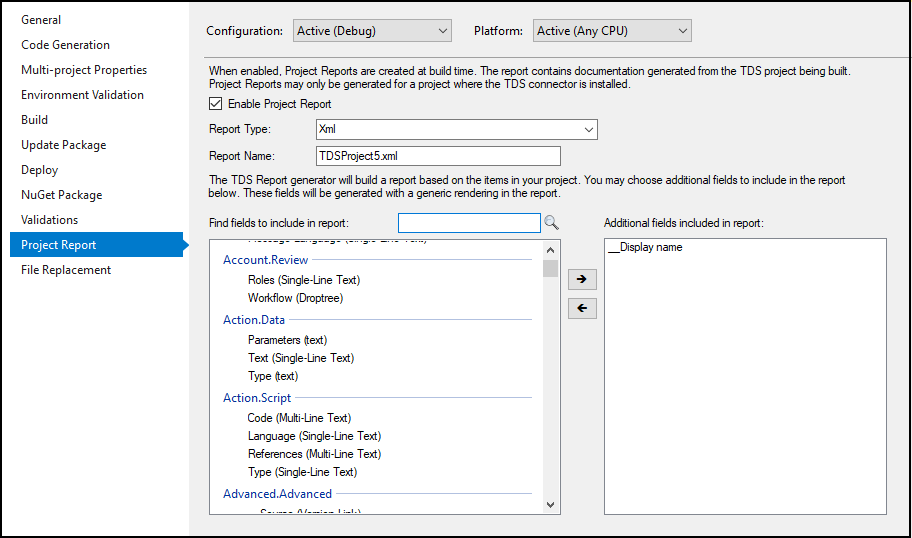The height and width of the screenshot is (538, 912).
Task: Click the find fields search box
Action: pyautogui.click(x=469, y=222)
